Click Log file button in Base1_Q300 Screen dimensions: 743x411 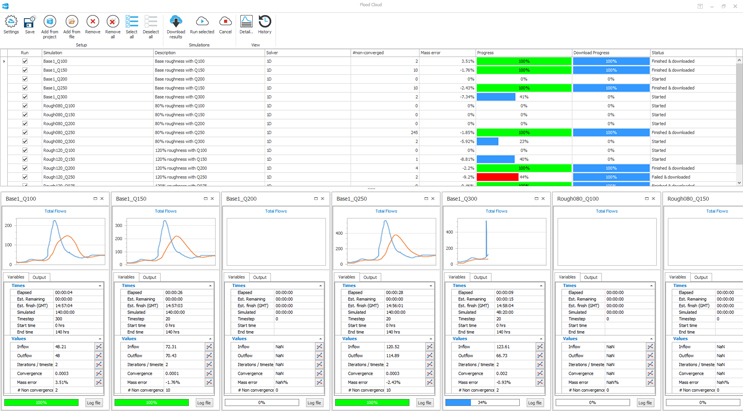[534, 403]
